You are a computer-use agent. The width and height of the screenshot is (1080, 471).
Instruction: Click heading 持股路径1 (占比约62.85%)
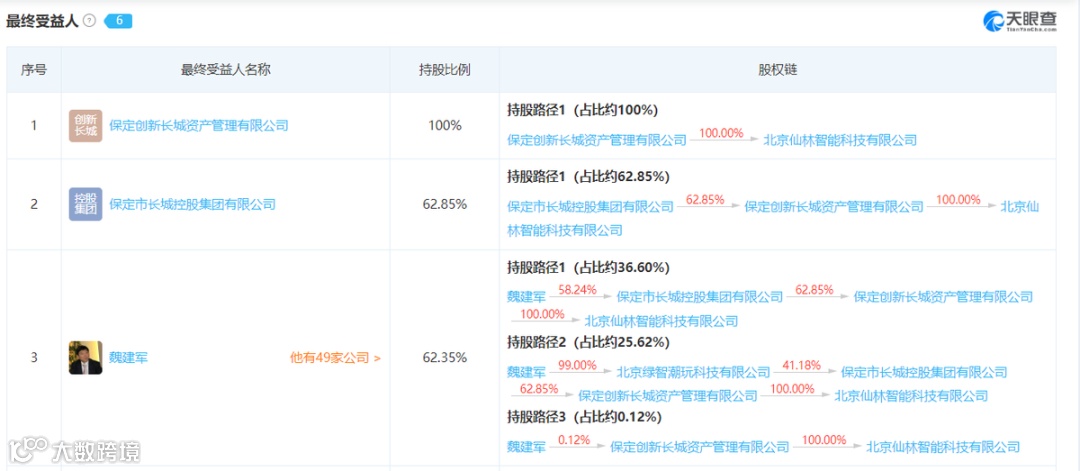click(x=588, y=176)
